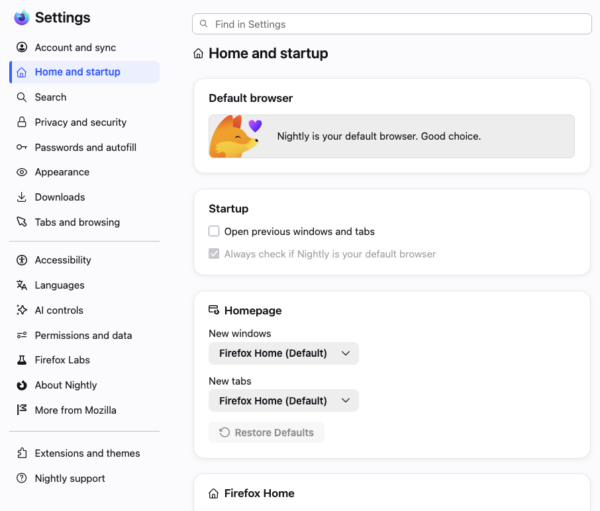Go to Tabs and browsing category

pos(84,222)
